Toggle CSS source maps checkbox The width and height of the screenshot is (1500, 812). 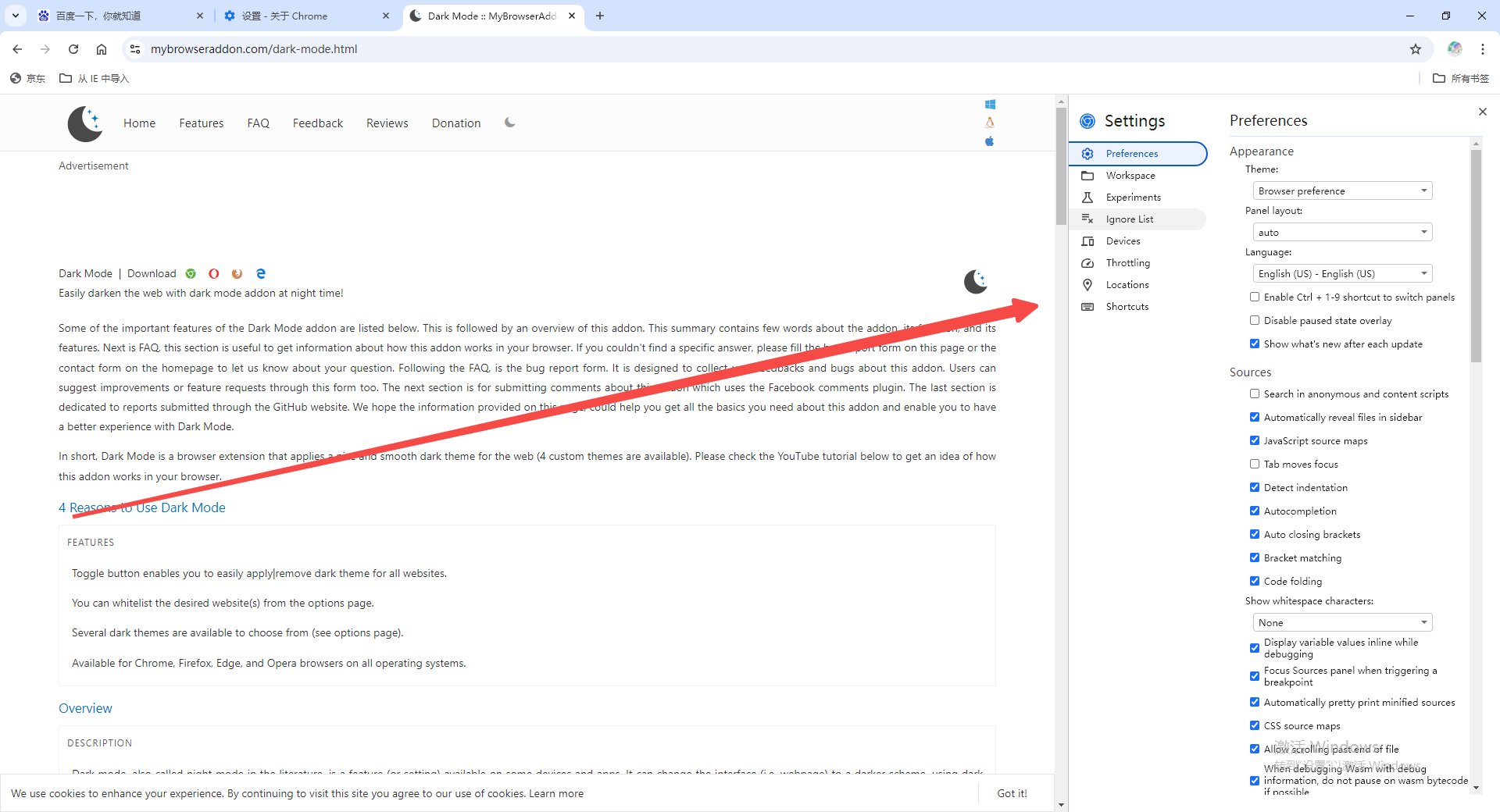pos(1255,725)
